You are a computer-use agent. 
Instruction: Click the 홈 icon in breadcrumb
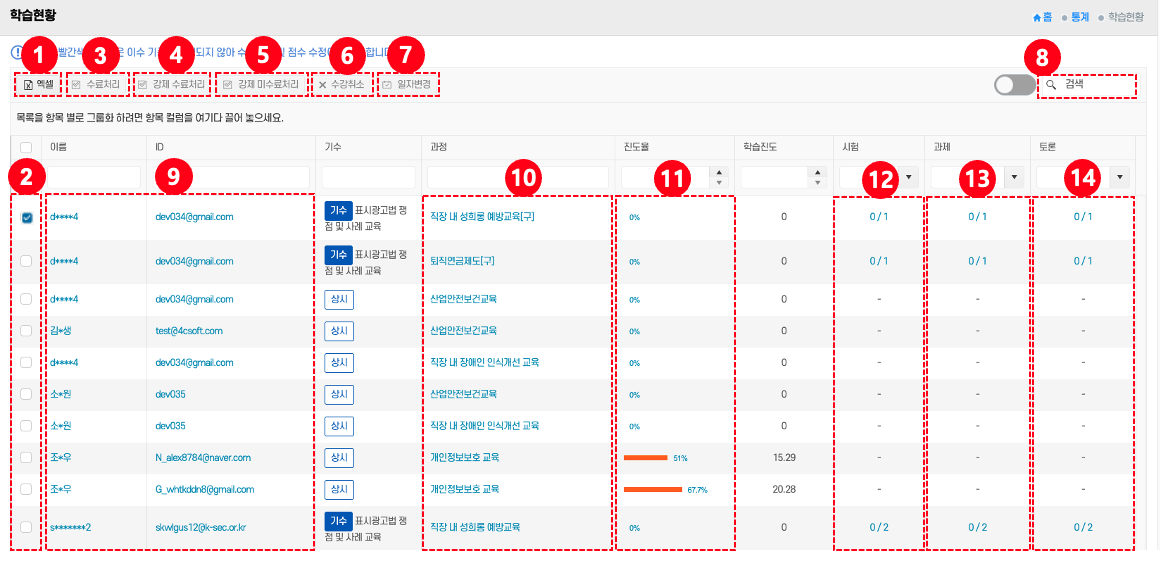click(1037, 17)
